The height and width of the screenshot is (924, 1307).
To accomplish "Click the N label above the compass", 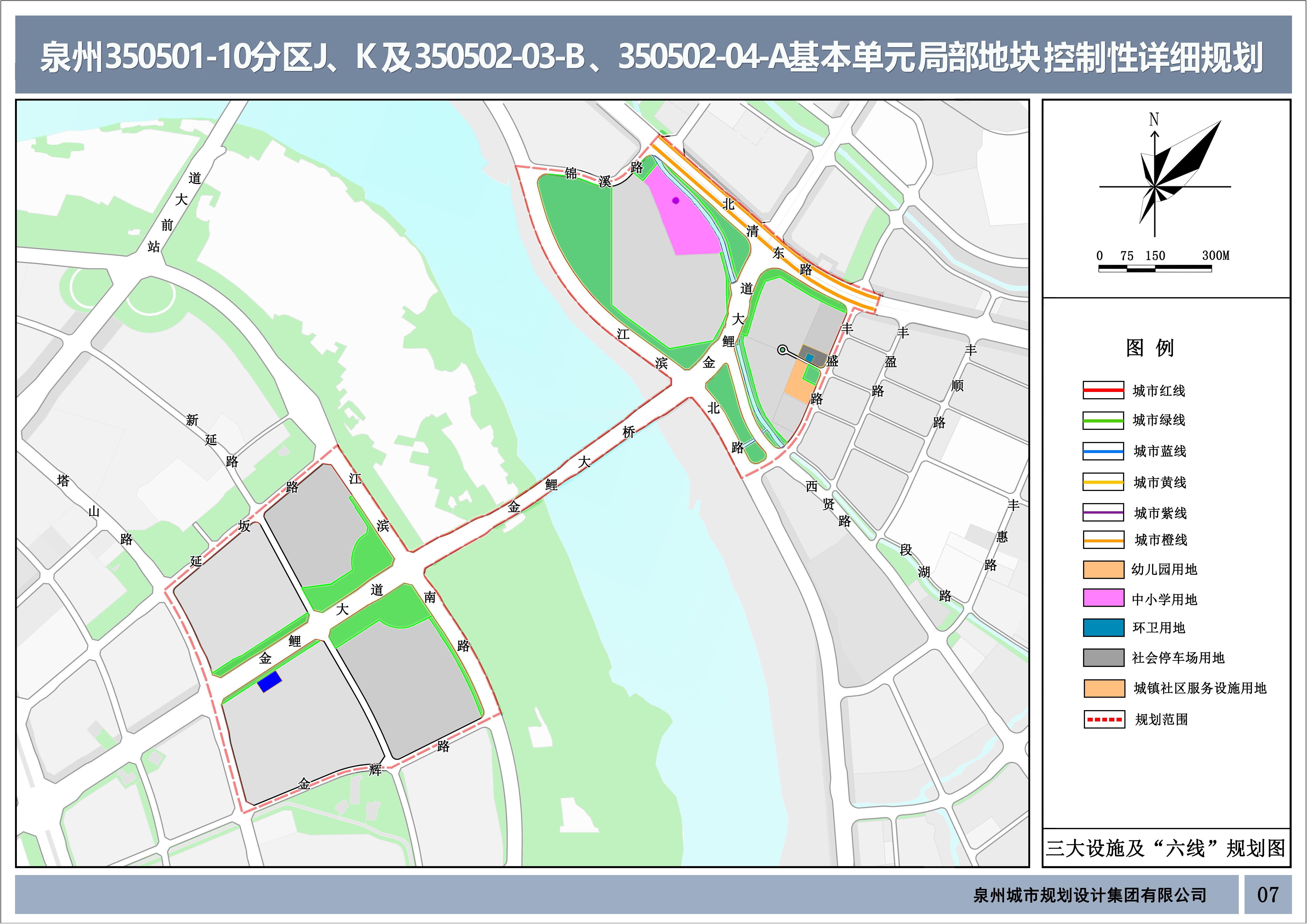I will [x=1154, y=120].
